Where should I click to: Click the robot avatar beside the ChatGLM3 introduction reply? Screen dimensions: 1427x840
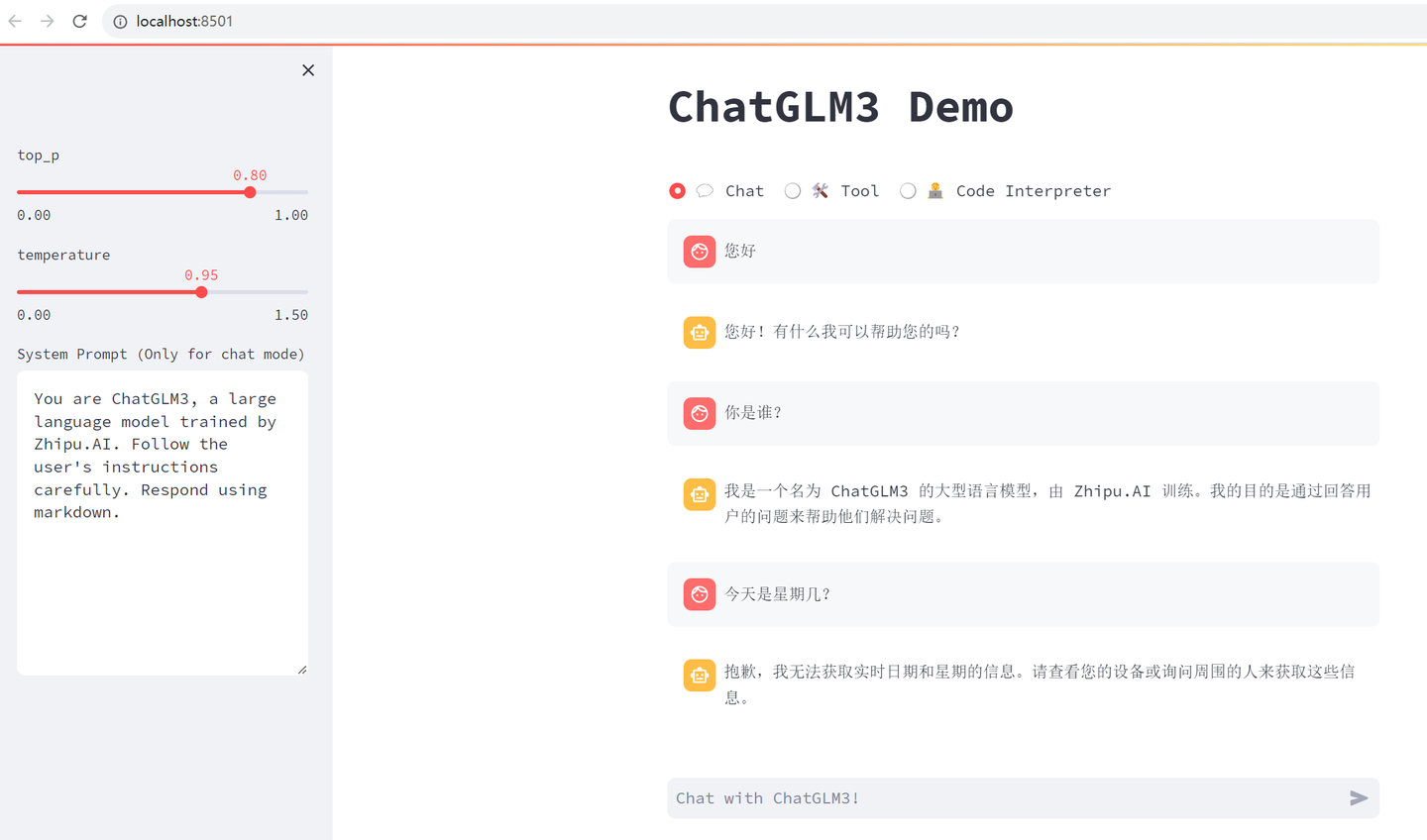pyautogui.click(x=700, y=494)
